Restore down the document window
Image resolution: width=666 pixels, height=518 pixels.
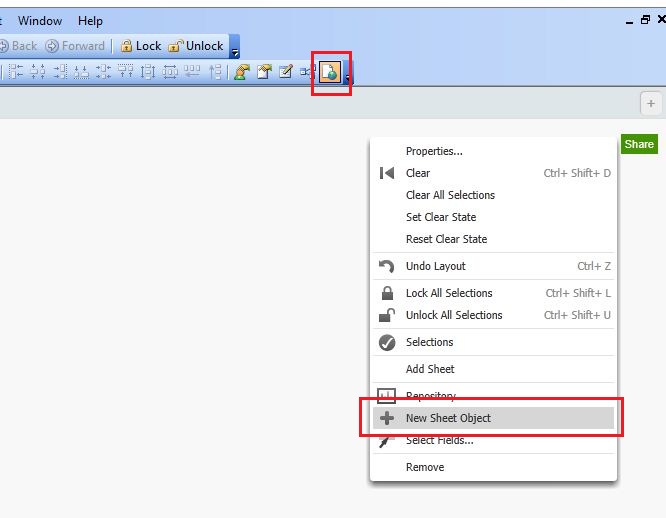click(x=645, y=20)
